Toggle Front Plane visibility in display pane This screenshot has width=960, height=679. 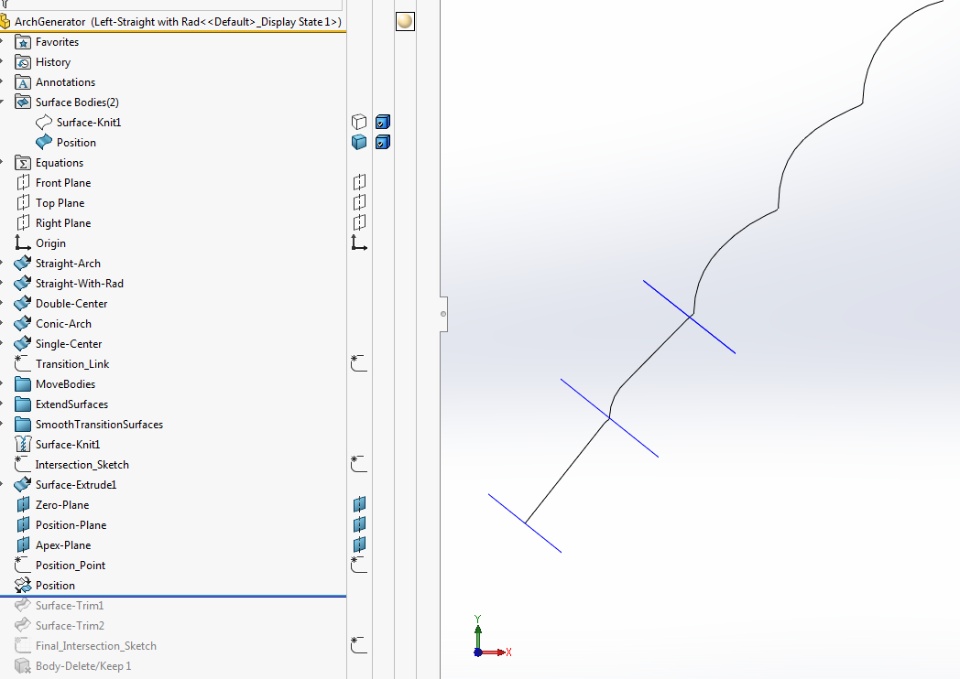point(359,182)
